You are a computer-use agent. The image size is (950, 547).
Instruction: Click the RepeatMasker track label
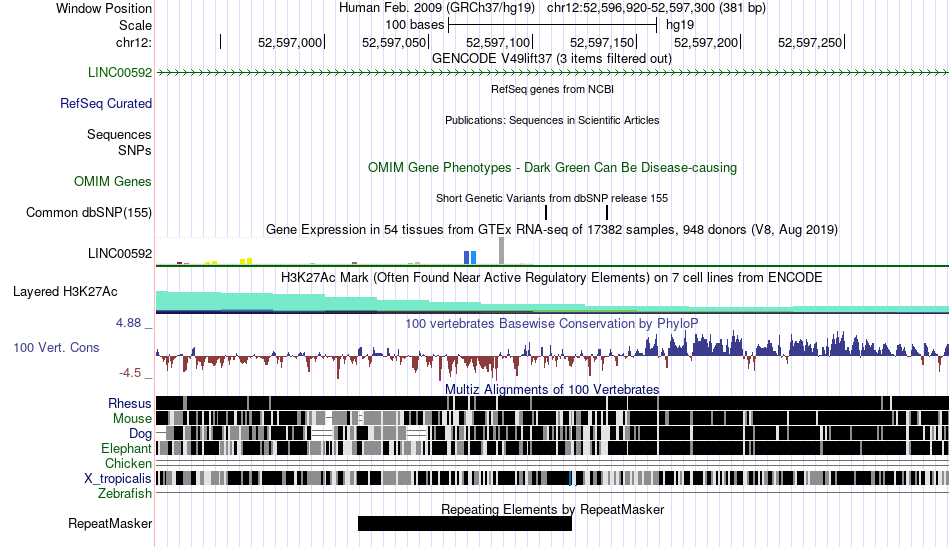click(110, 524)
